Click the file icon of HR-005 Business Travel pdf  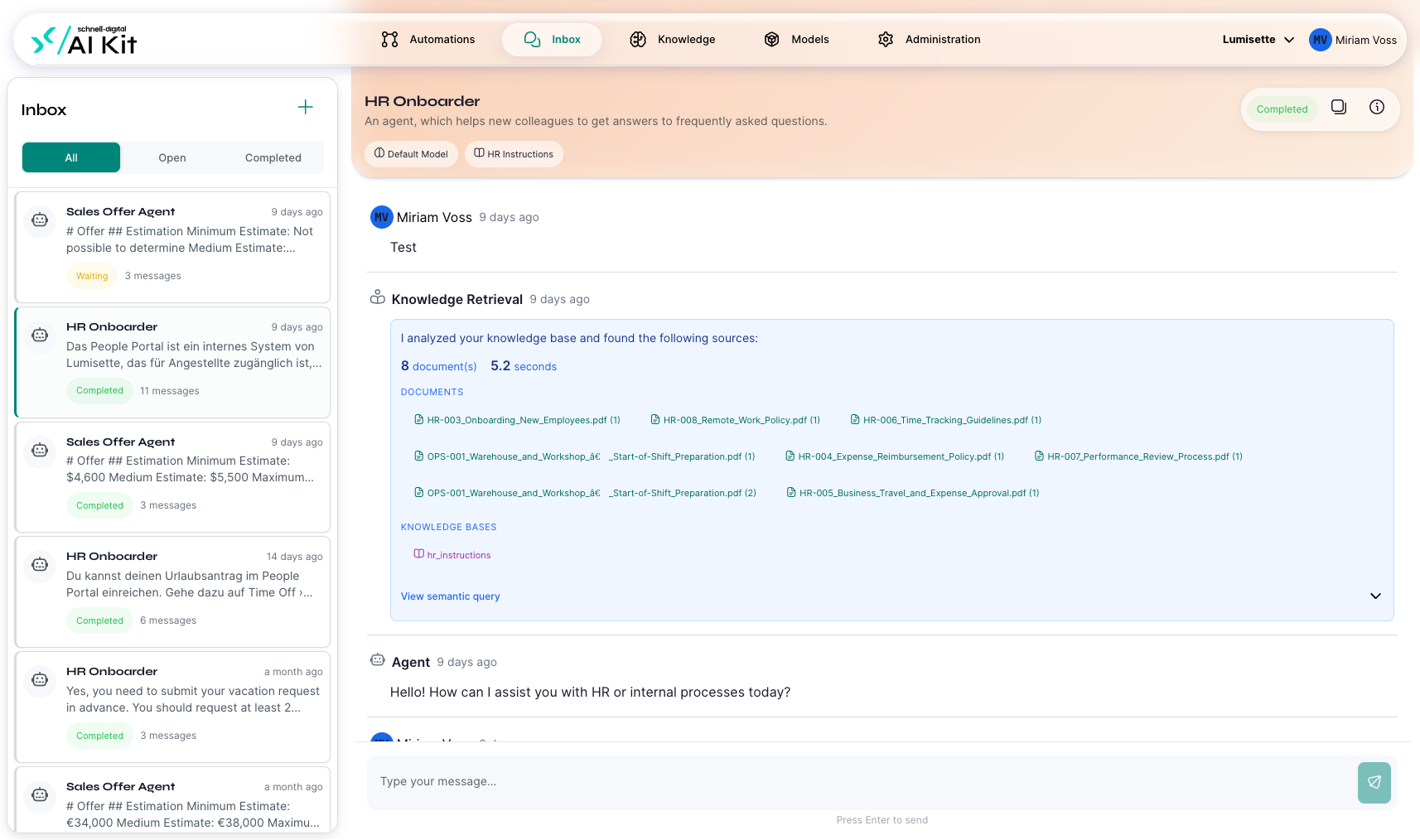point(791,492)
